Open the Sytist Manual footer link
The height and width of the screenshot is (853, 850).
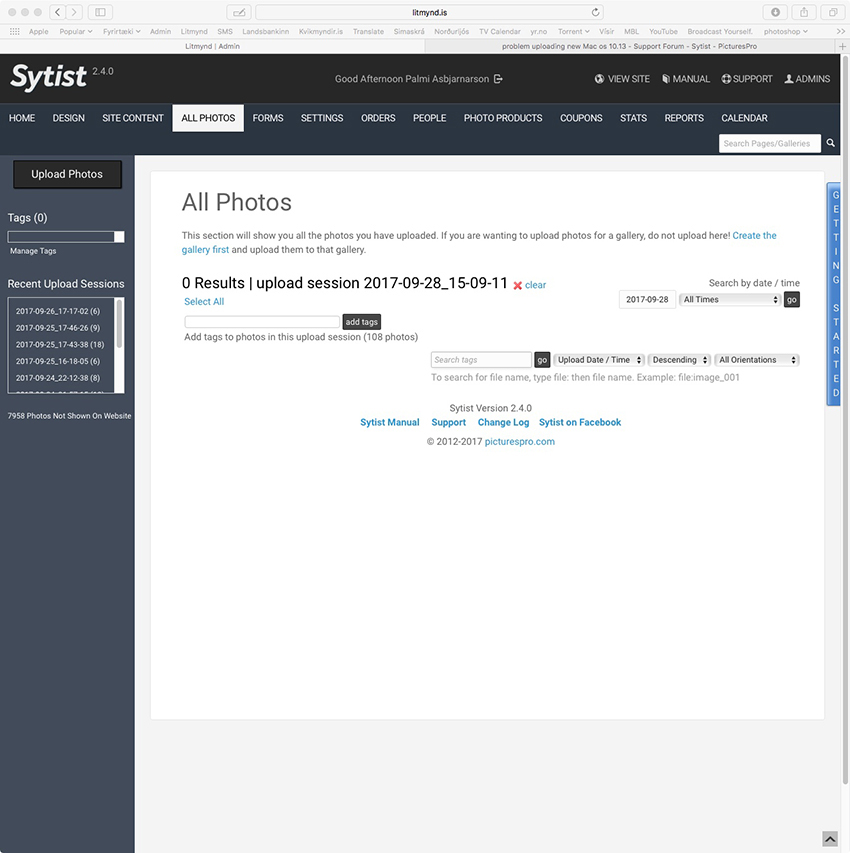pyautogui.click(x=390, y=423)
